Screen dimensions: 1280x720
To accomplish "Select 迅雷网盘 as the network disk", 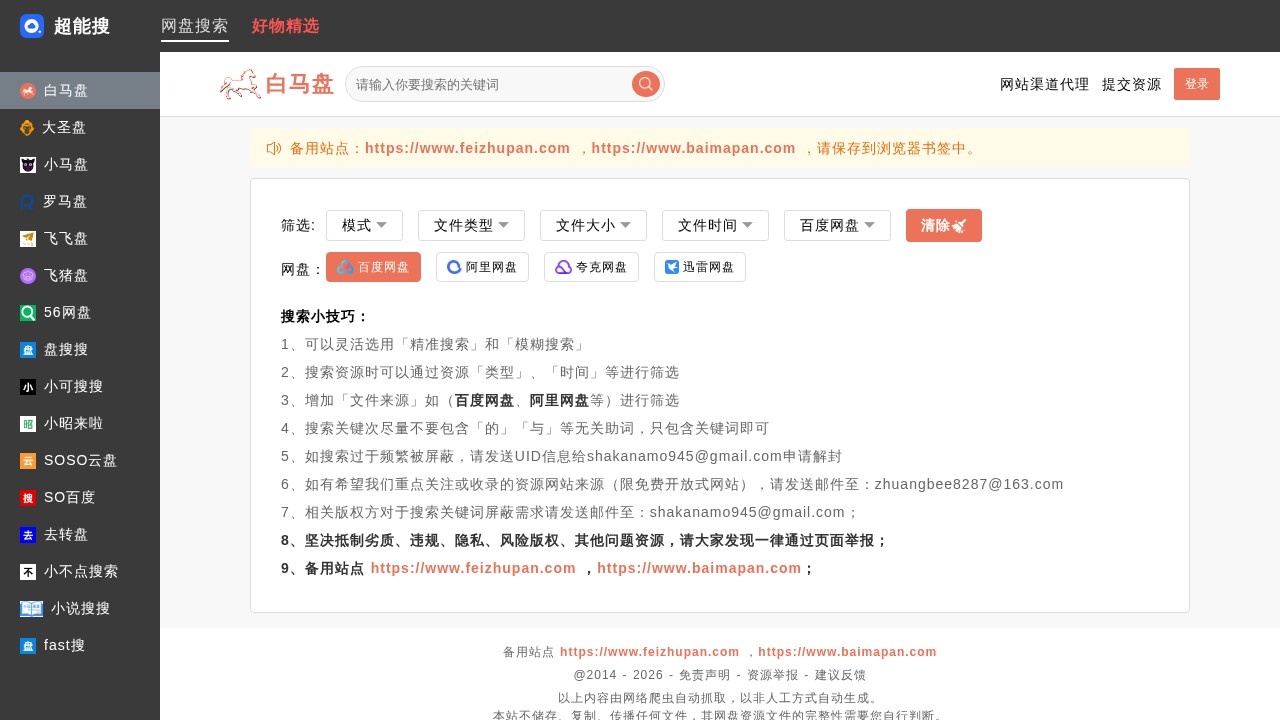I will (700, 267).
